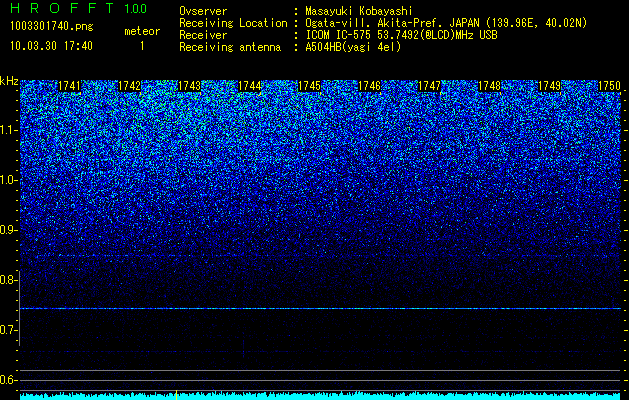Click the kHz axis unit label

9,81
